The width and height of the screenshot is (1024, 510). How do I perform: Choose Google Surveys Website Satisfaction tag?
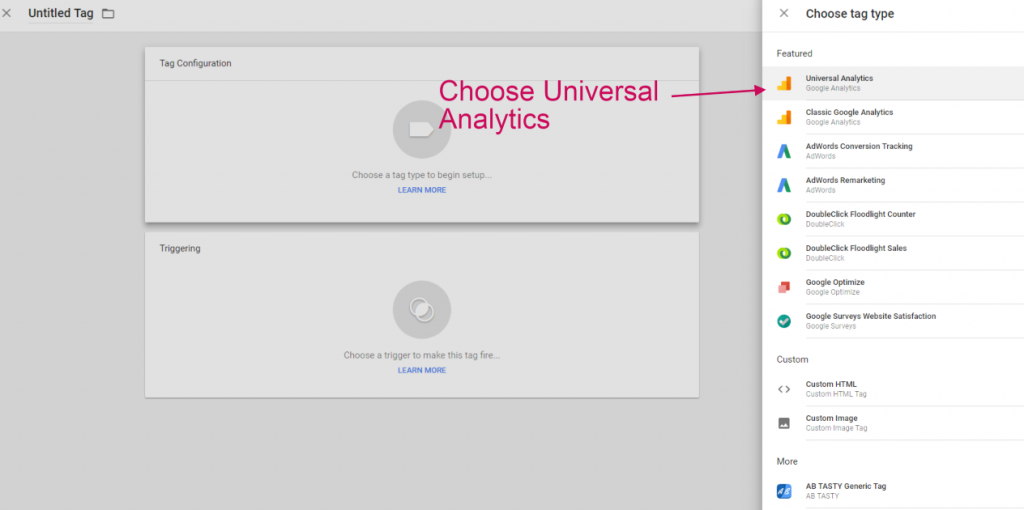coord(893,321)
